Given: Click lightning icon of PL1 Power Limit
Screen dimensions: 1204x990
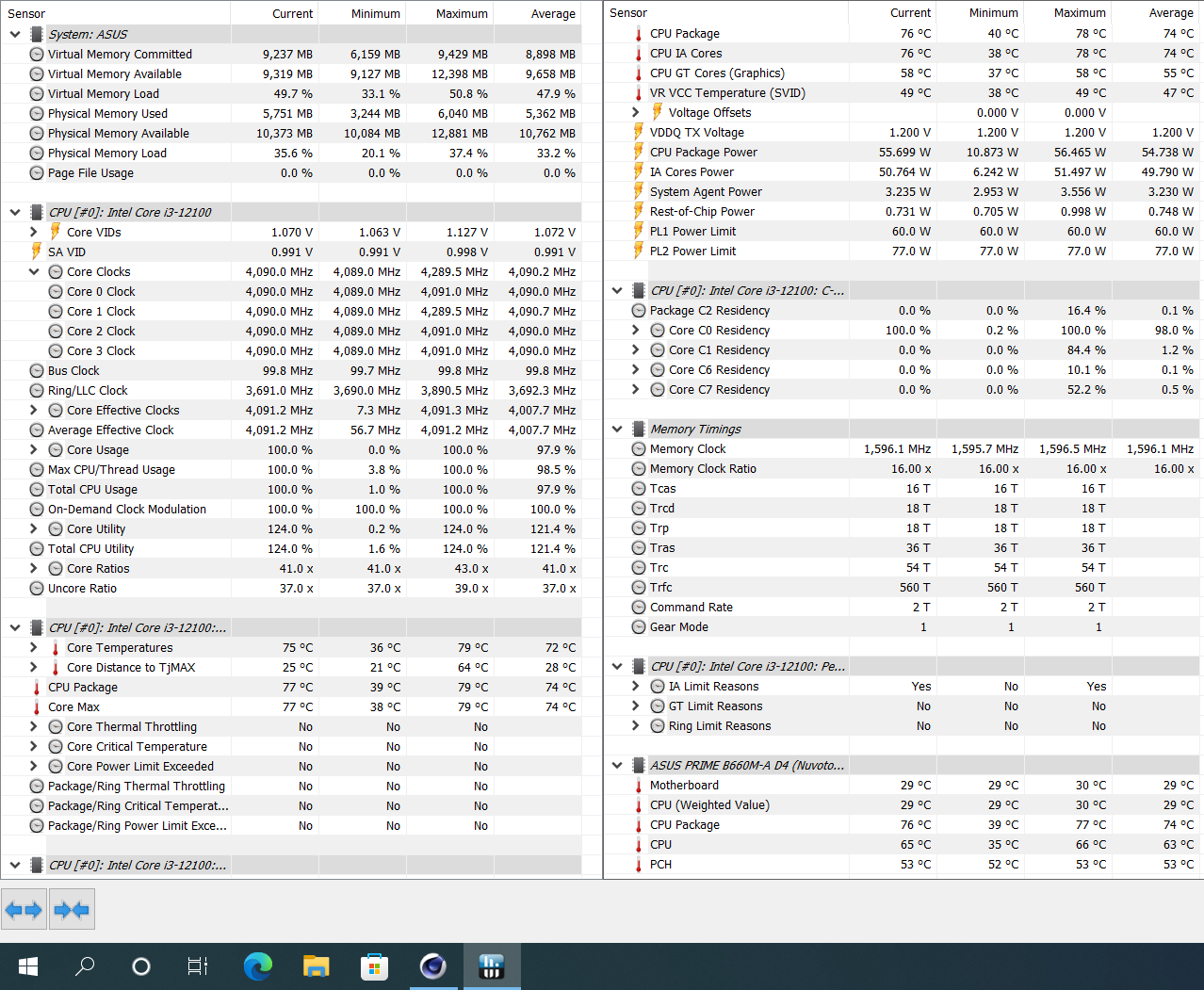Looking at the screenshot, I should point(639,231).
